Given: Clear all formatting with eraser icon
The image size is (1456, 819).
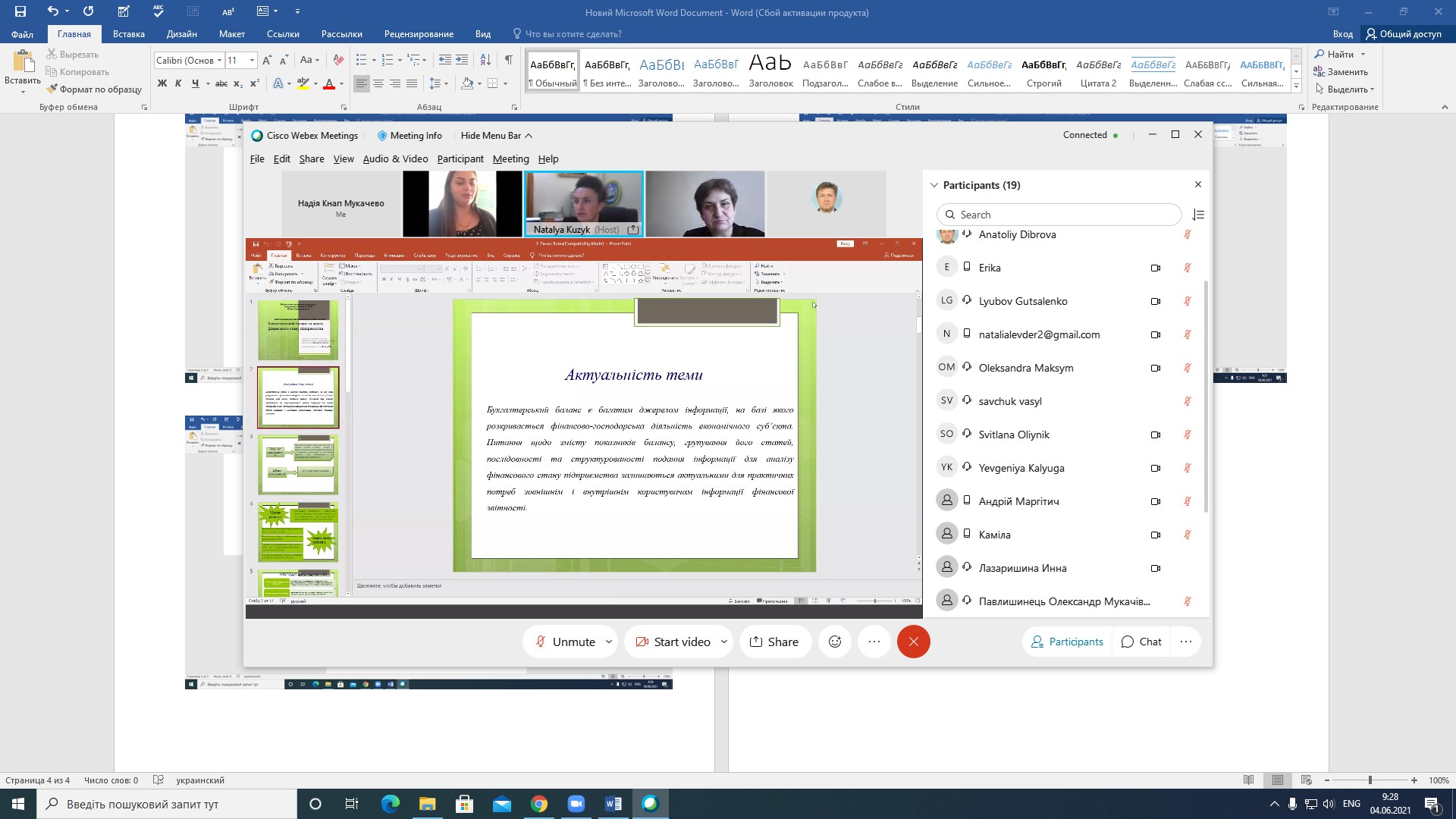Looking at the screenshot, I should coord(339,60).
